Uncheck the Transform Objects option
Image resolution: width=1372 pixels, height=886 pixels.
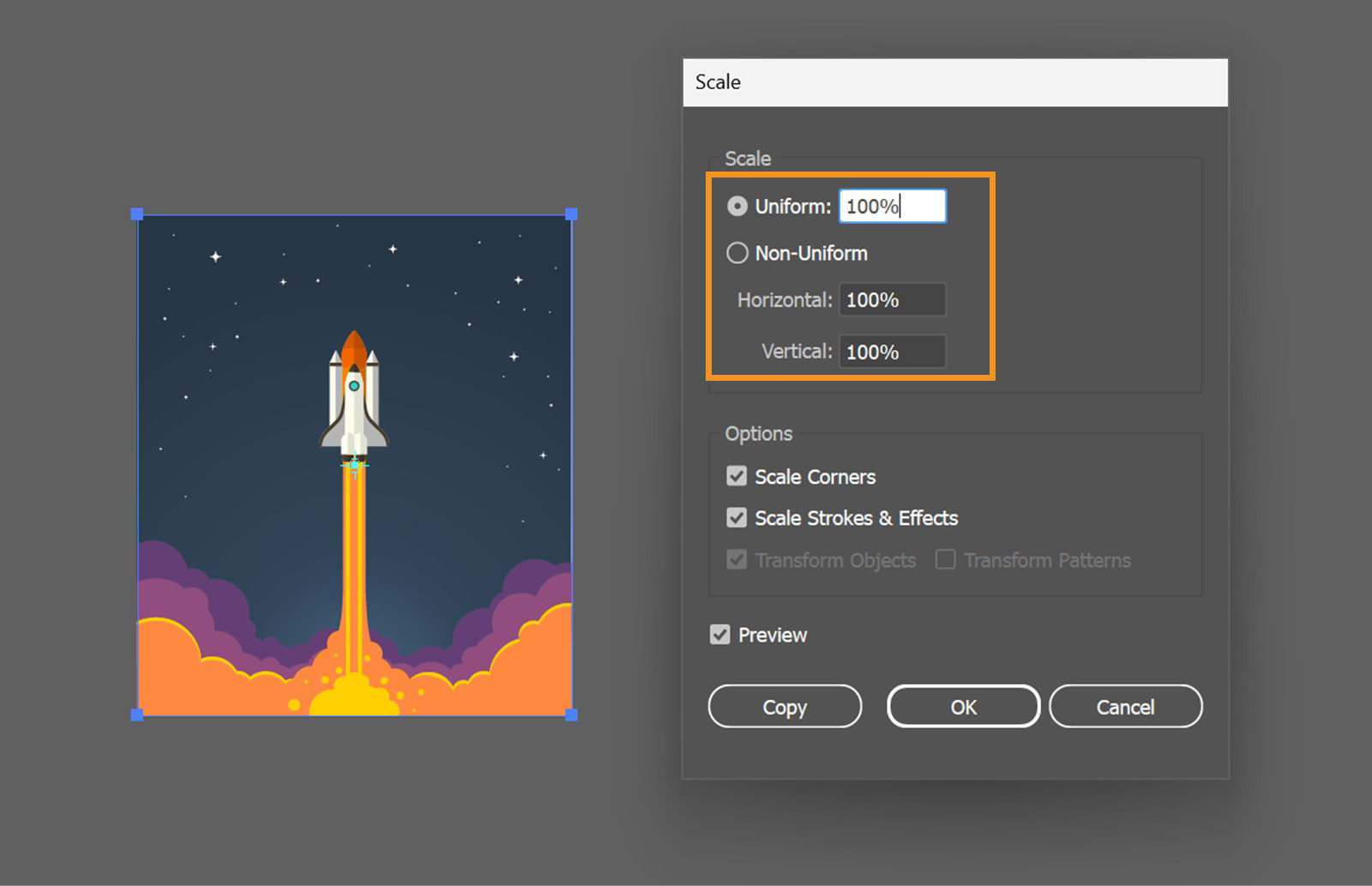coord(736,559)
